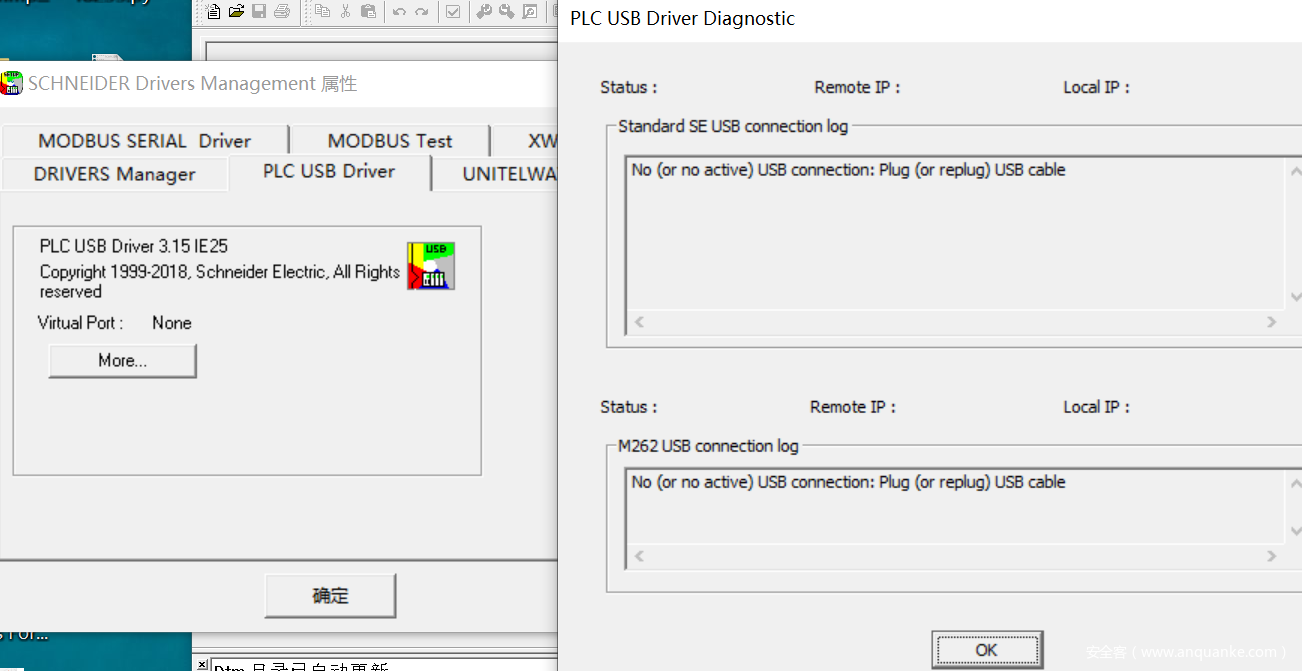Screen dimensions: 1302x671
Task: Switch to the MODBUS SERIAL Driver tab
Action: click(x=144, y=141)
